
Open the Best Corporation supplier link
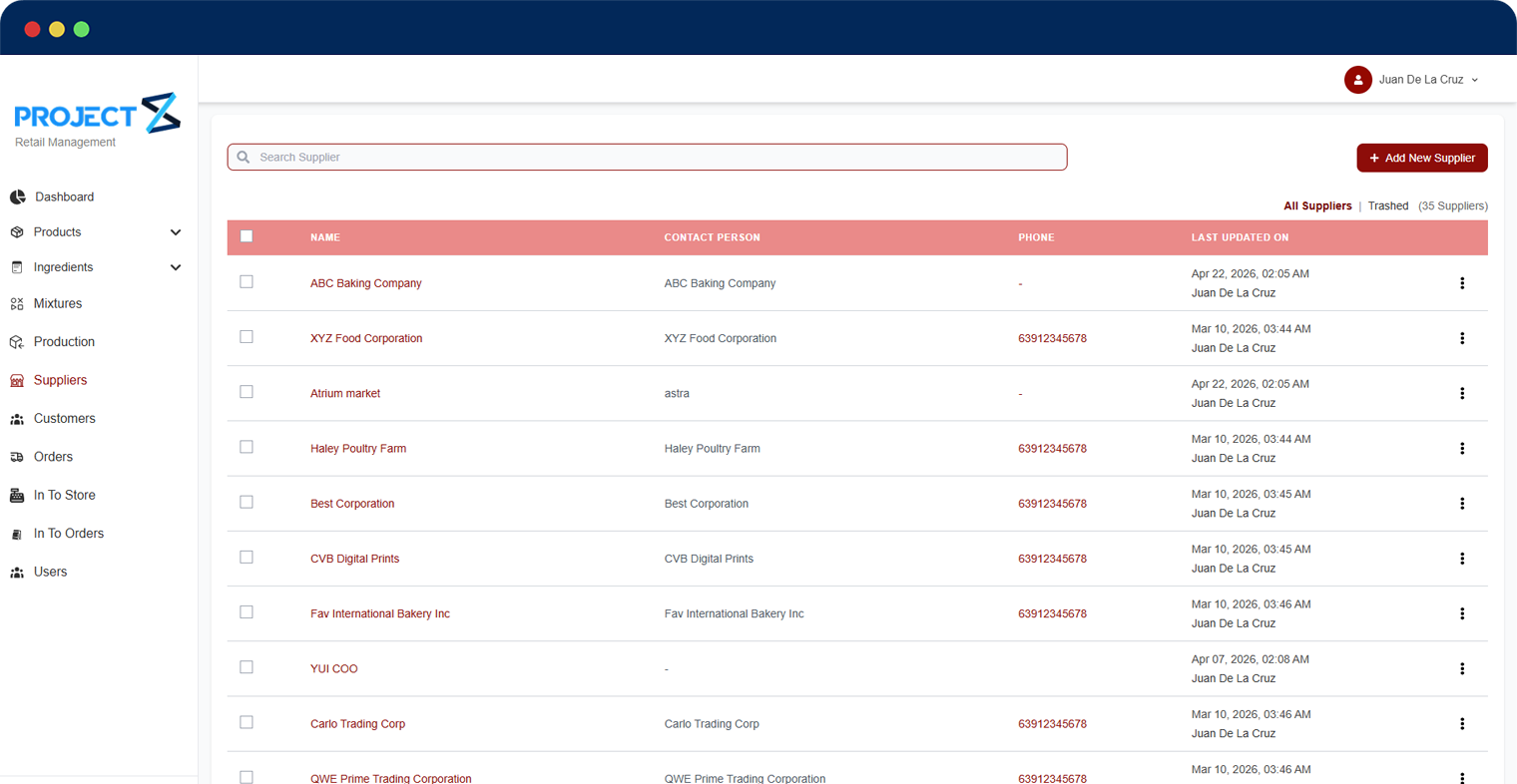click(x=352, y=504)
